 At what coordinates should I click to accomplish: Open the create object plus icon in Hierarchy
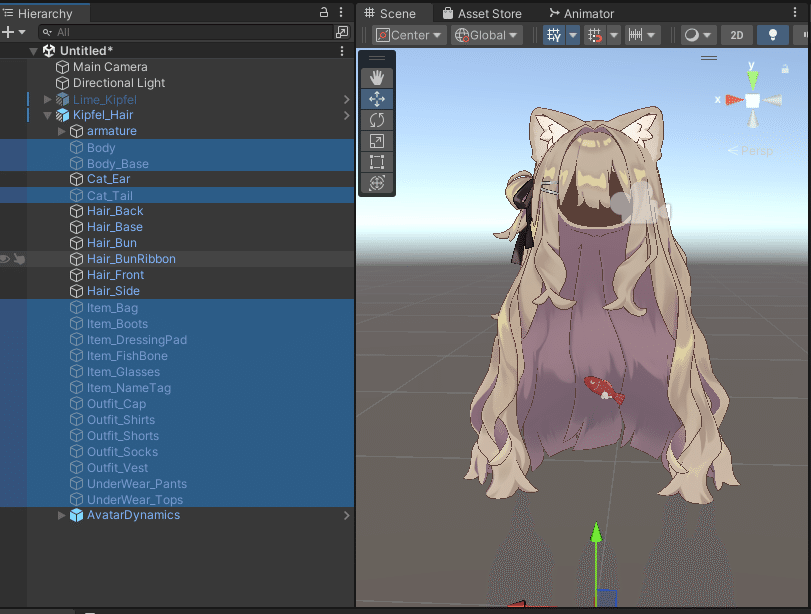coord(8,31)
